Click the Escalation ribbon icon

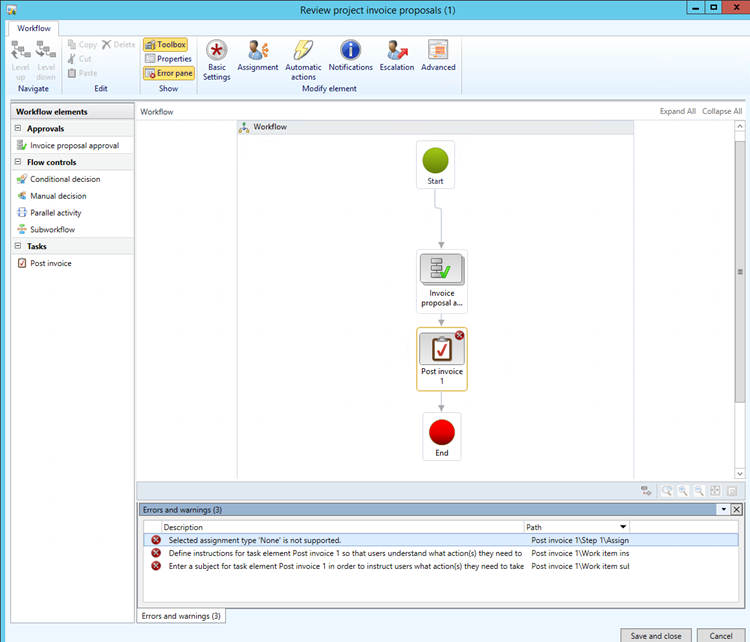click(x=397, y=57)
